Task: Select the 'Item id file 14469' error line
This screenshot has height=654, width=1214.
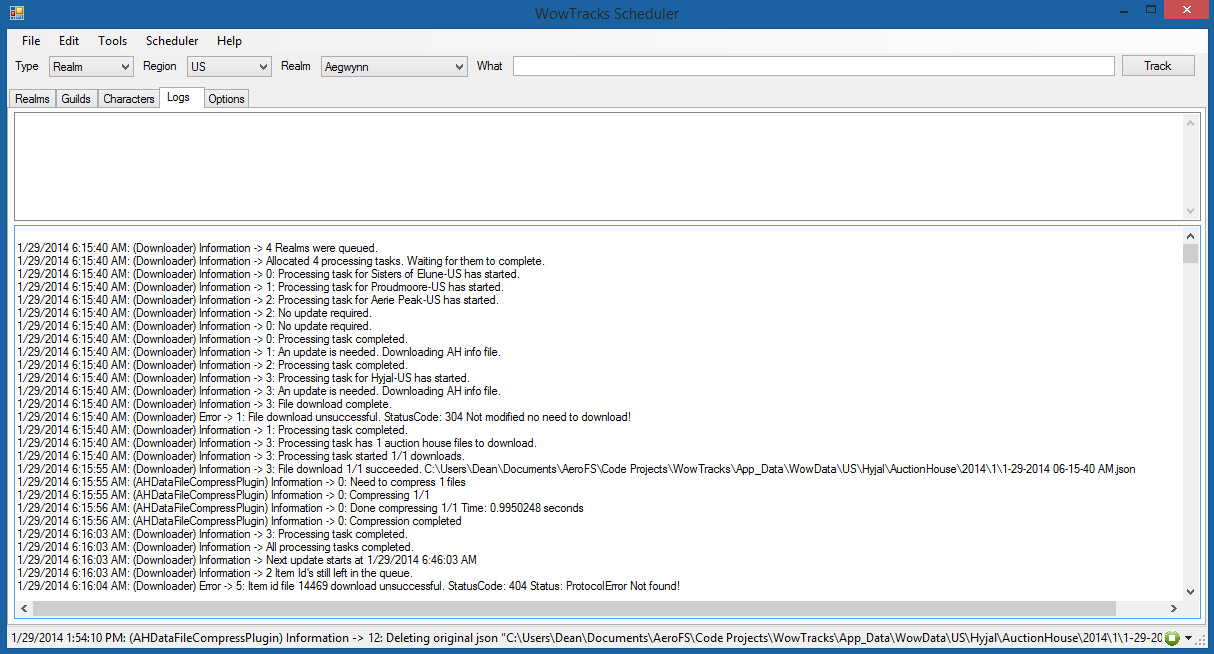Action: [349, 586]
